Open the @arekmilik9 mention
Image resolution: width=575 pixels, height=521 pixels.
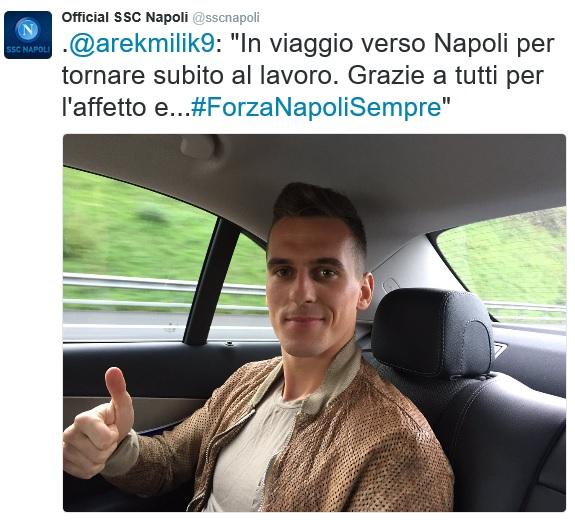(142, 44)
